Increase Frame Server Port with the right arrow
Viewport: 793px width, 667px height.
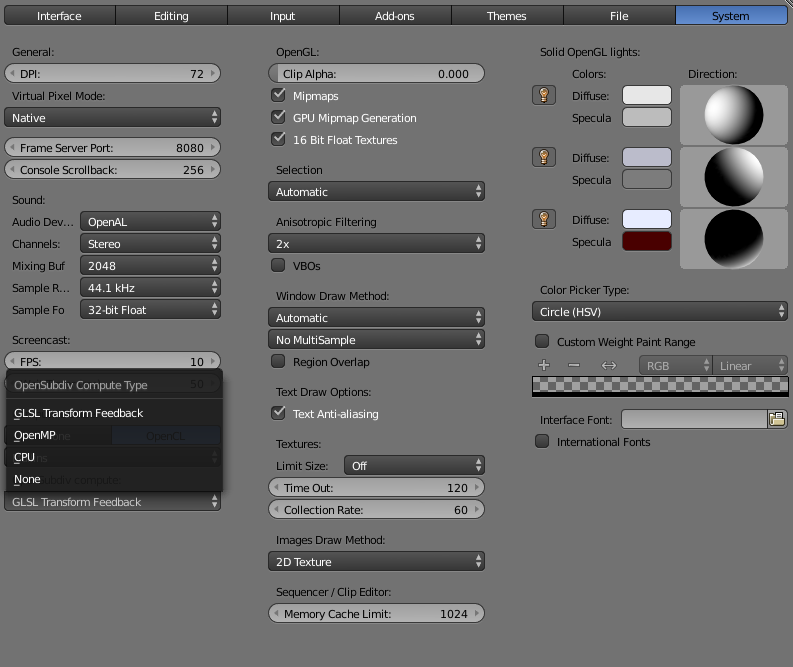pos(213,148)
